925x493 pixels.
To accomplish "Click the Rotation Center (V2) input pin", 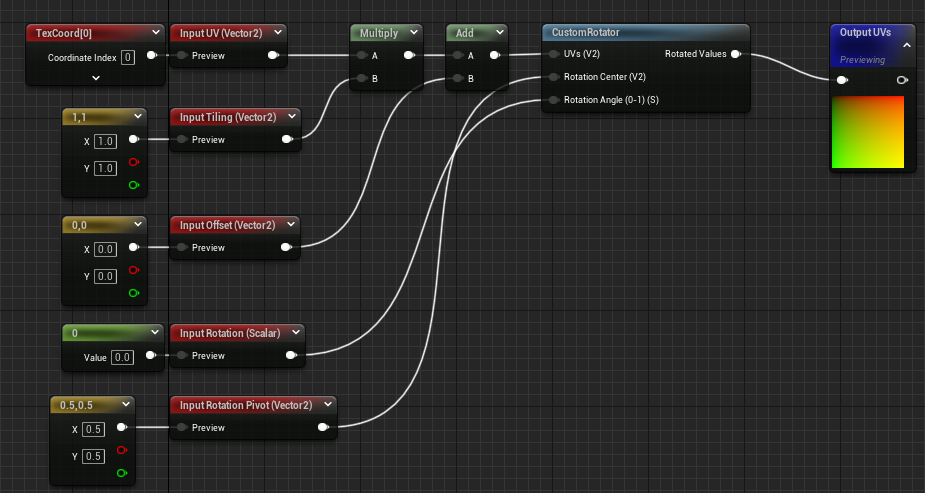I will (x=553, y=77).
